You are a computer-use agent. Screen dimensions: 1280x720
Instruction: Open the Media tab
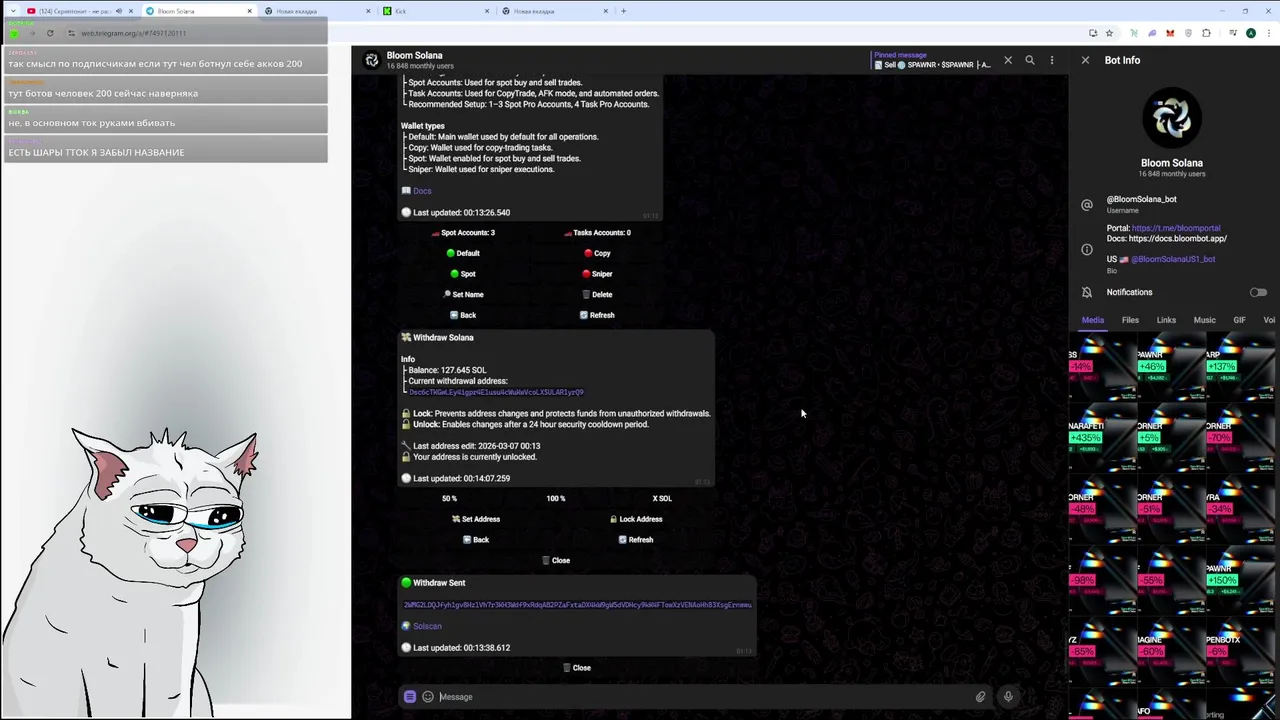tap(1093, 320)
